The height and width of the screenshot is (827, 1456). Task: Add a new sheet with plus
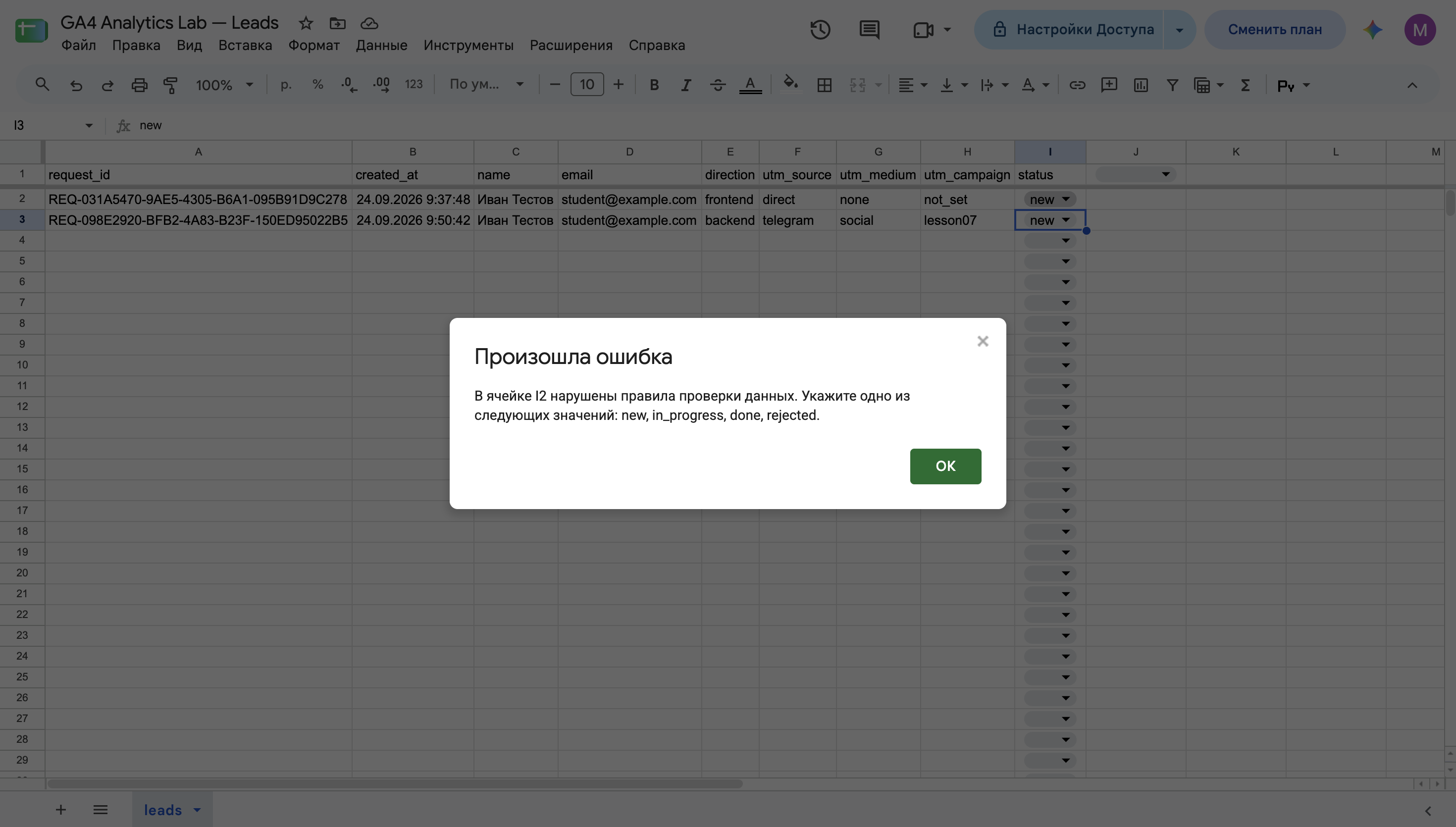click(61, 810)
